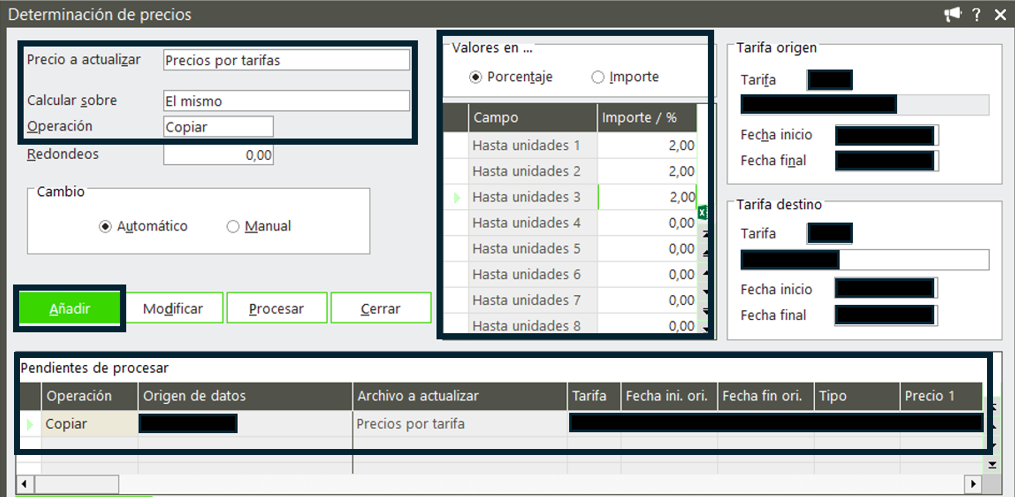Click Fecha inicio field in Tarifa destino
Screen dimensions: 1015x497
pos(886,289)
